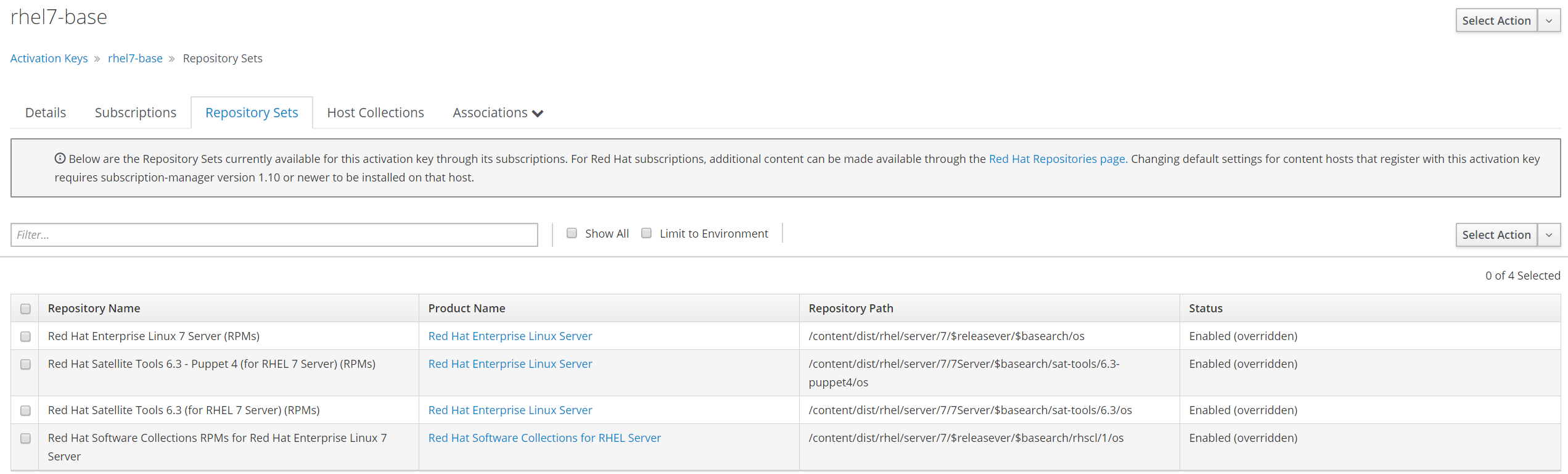
Task: Click path '/content/dist/rhel/server/7/$releasever/$basearch/os'
Action: pyautogui.click(x=946, y=336)
